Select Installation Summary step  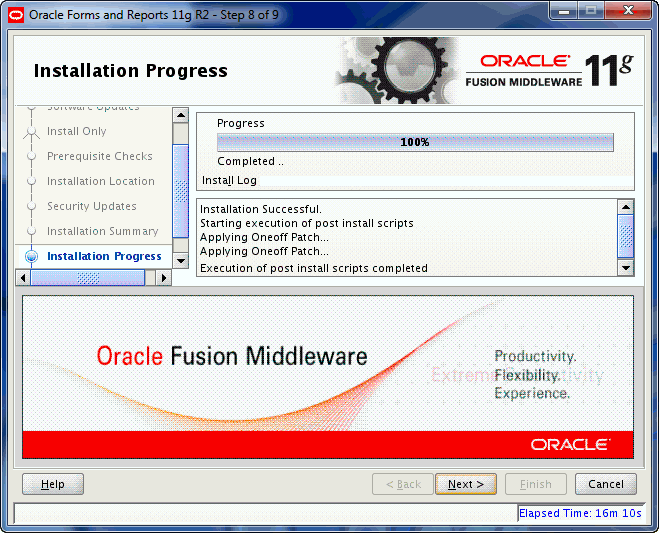coord(103,231)
